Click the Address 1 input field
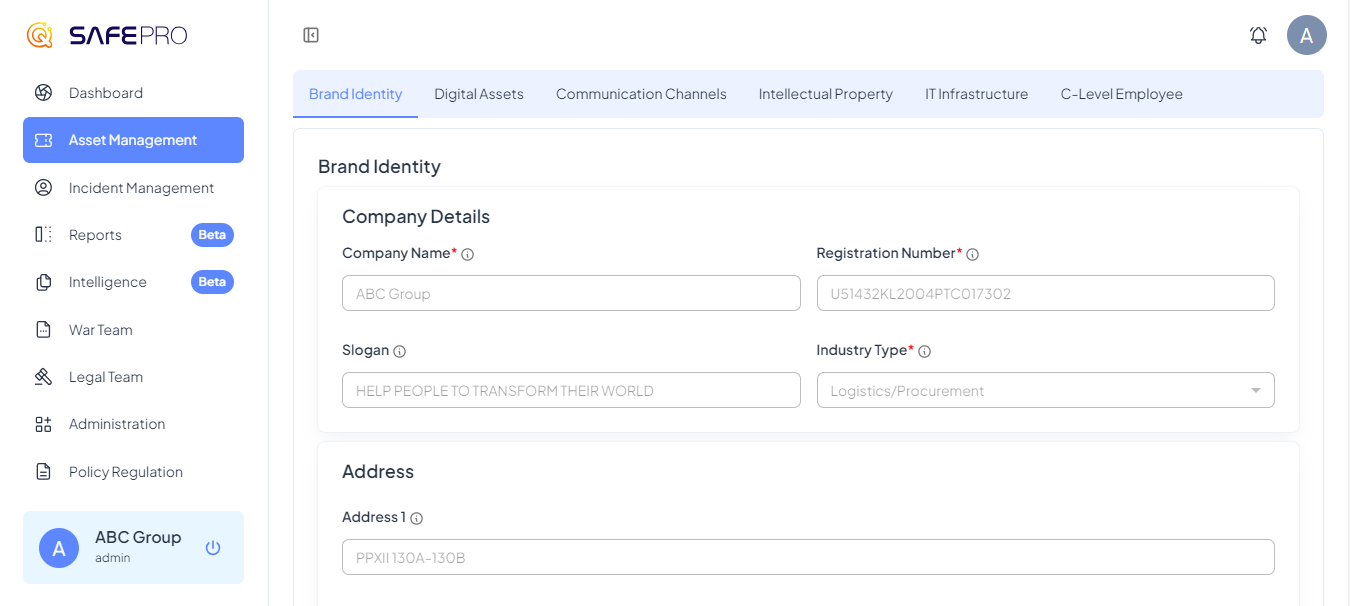Image resolution: width=1350 pixels, height=606 pixels. [x=808, y=557]
